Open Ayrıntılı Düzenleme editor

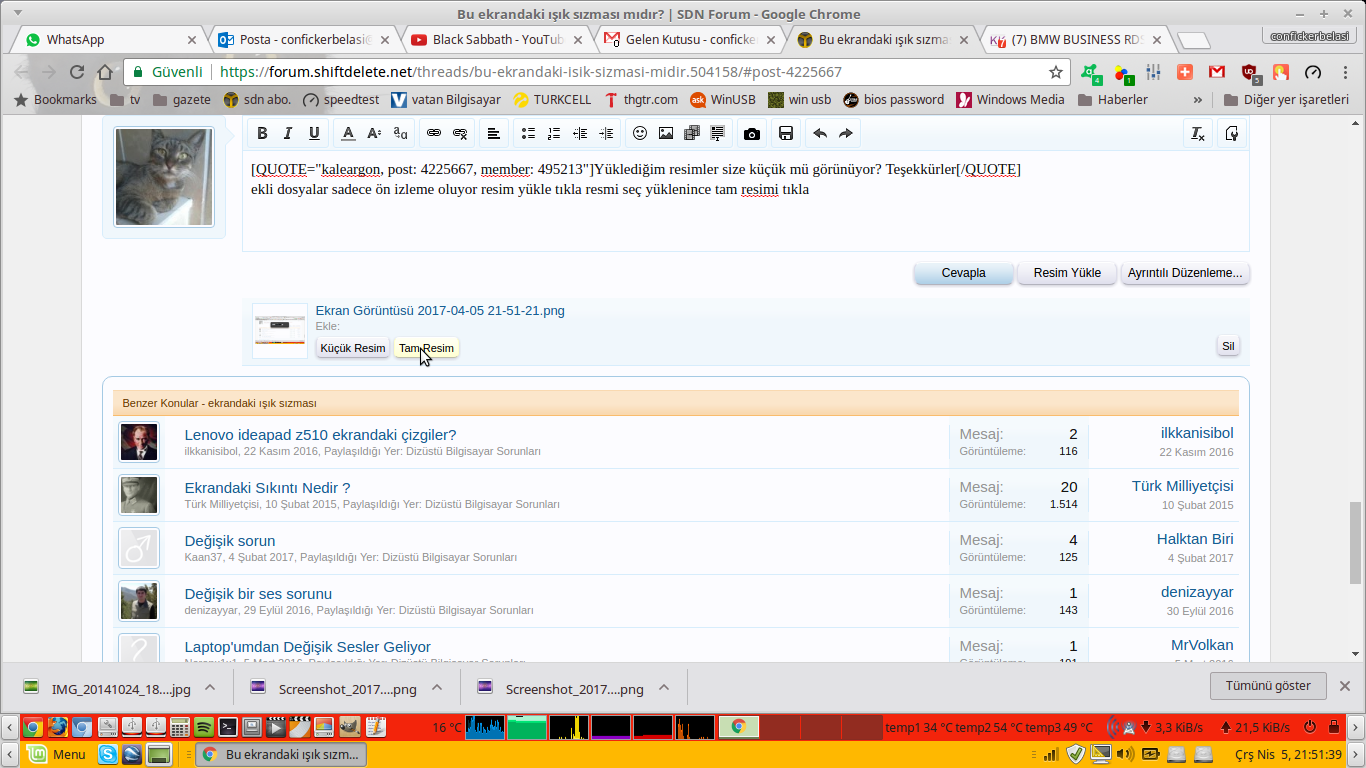(x=1185, y=273)
